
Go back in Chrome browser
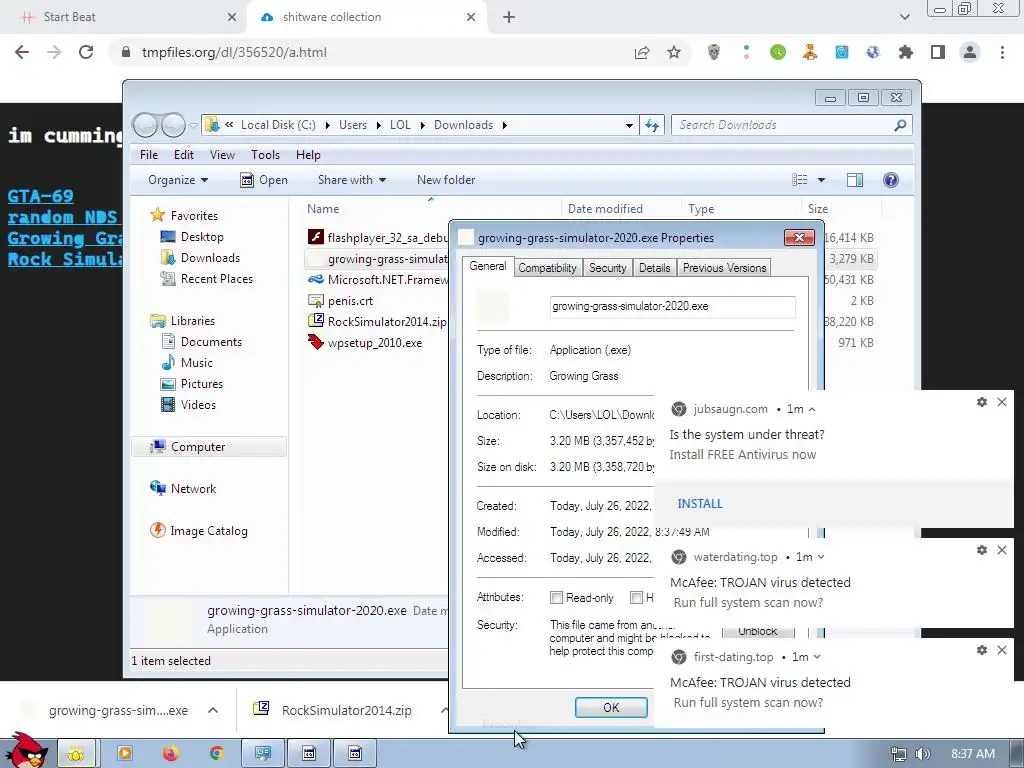[x=22, y=52]
